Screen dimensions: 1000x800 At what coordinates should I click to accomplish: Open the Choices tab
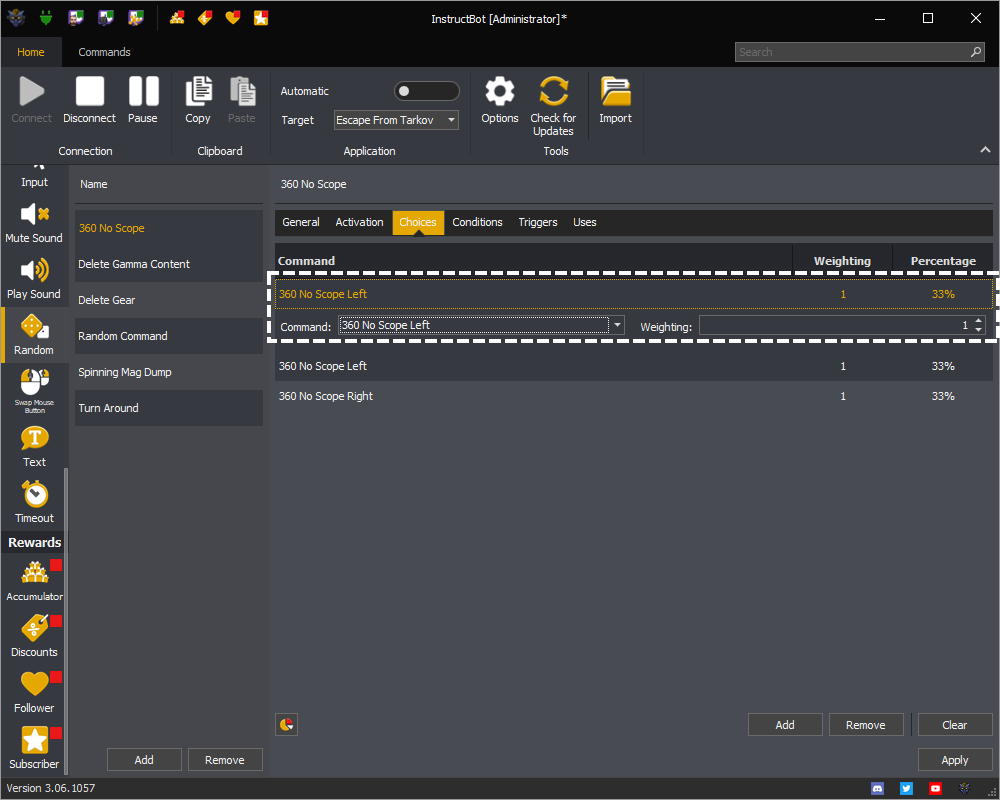click(x=418, y=223)
